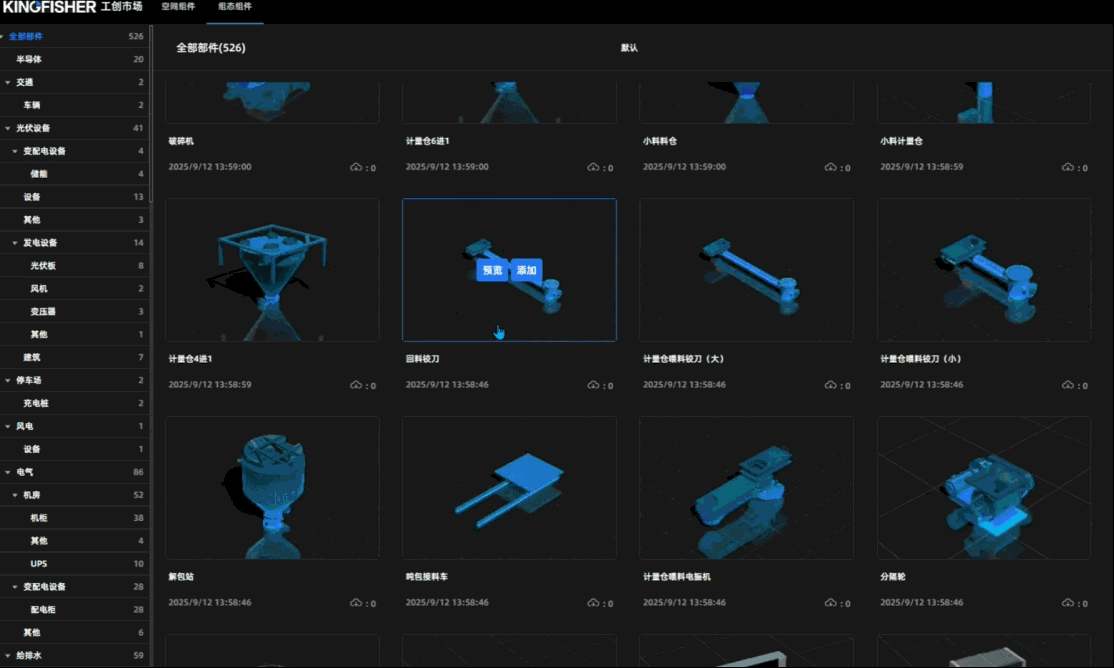This screenshot has width=1114, height=668.
Task: Collapse the 全部部件 root category
Action: [3, 36]
